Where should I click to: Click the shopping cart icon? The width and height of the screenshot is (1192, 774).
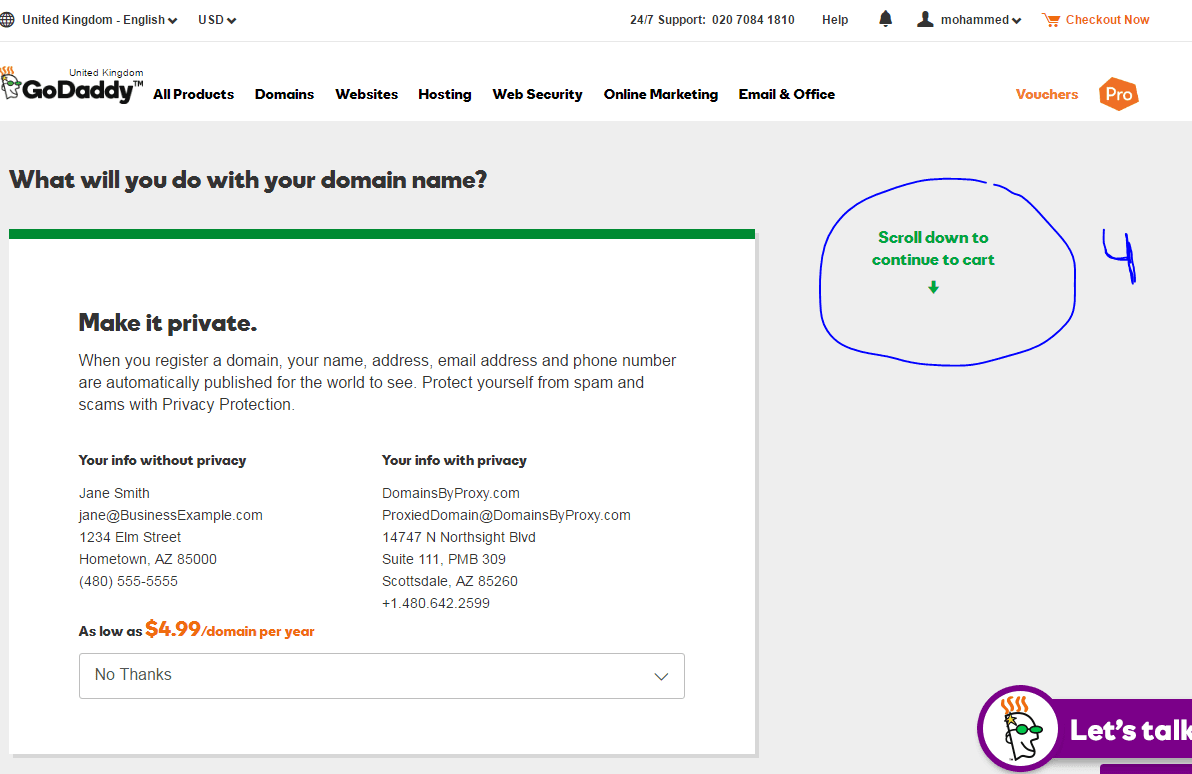click(x=1050, y=19)
